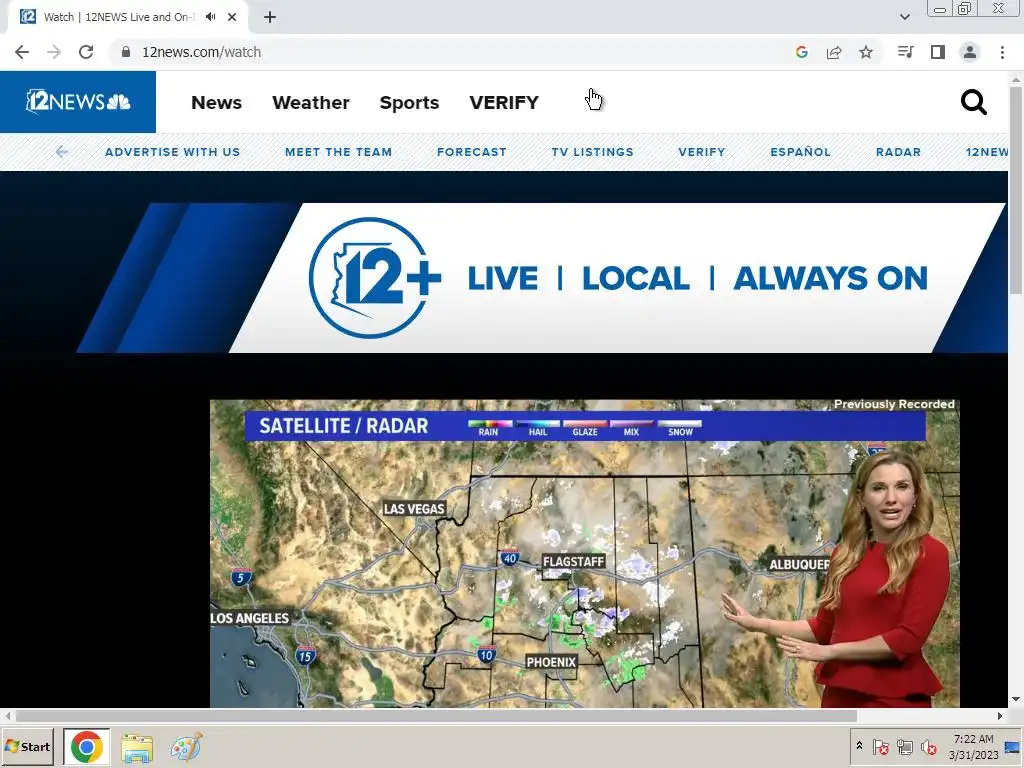Image resolution: width=1024 pixels, height=768 pixels.
Task: Open TV Listings link
Action: tap(592, 152)
